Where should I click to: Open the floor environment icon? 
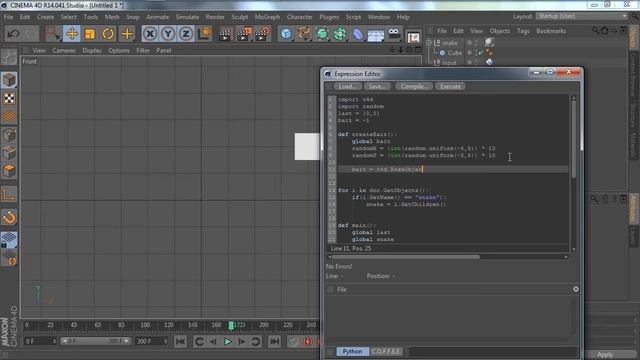tap(376, 34)
